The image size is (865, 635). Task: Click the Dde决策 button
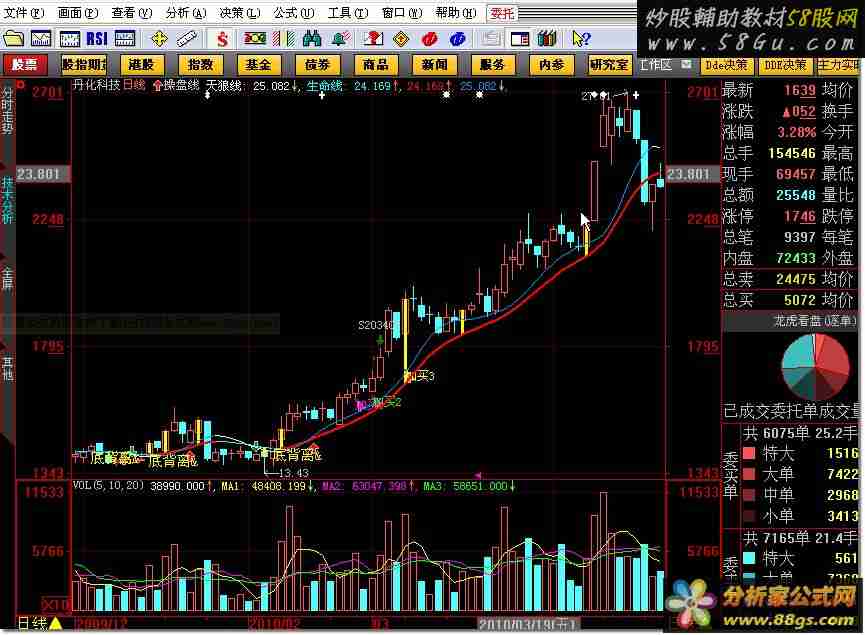coord(727,65)
